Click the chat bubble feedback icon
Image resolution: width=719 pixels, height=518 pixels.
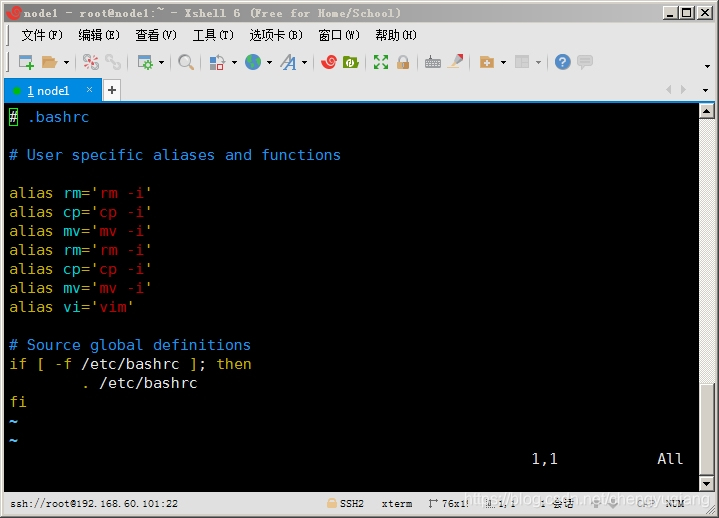(585, 61)
